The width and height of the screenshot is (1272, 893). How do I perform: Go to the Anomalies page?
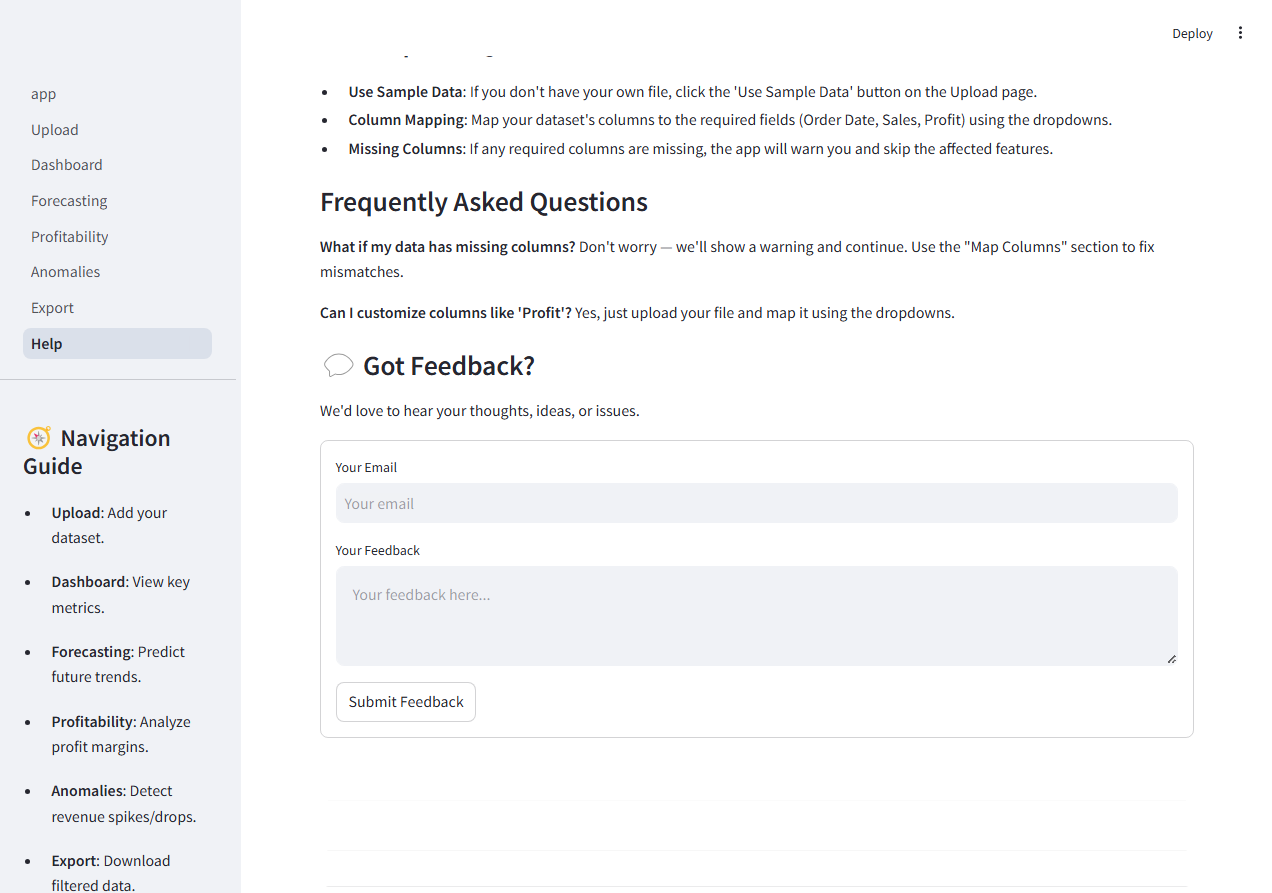65,271
